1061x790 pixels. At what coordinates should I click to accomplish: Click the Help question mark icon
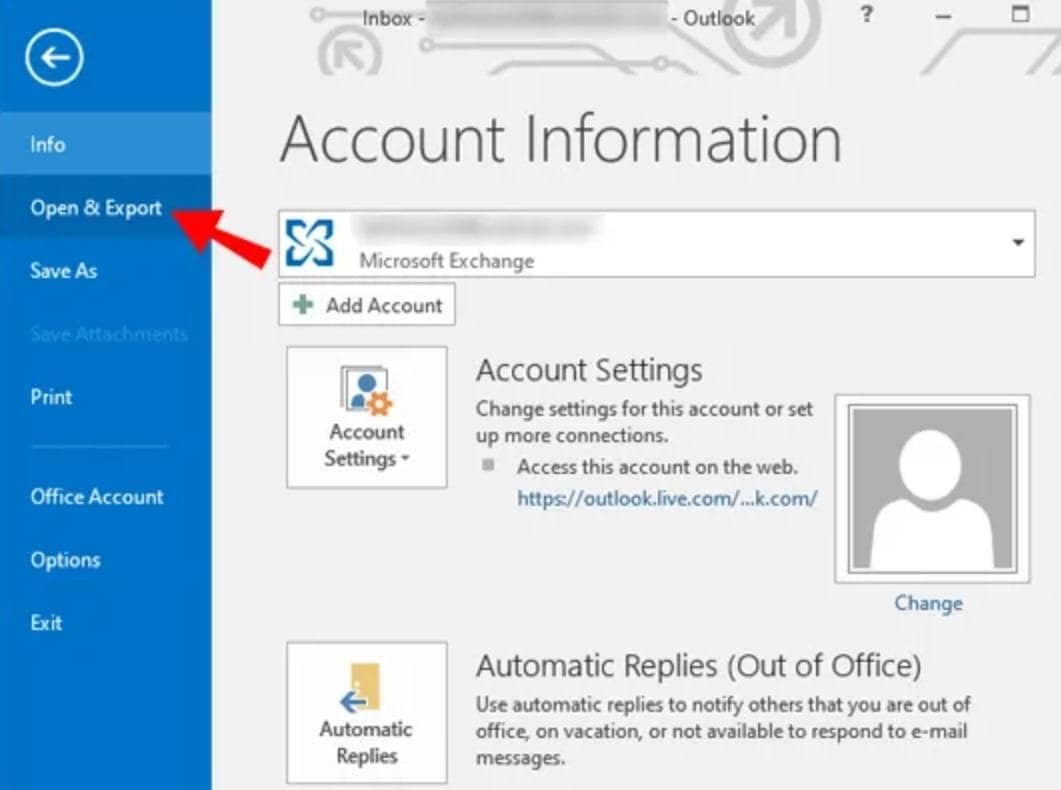tap(866, 14)
